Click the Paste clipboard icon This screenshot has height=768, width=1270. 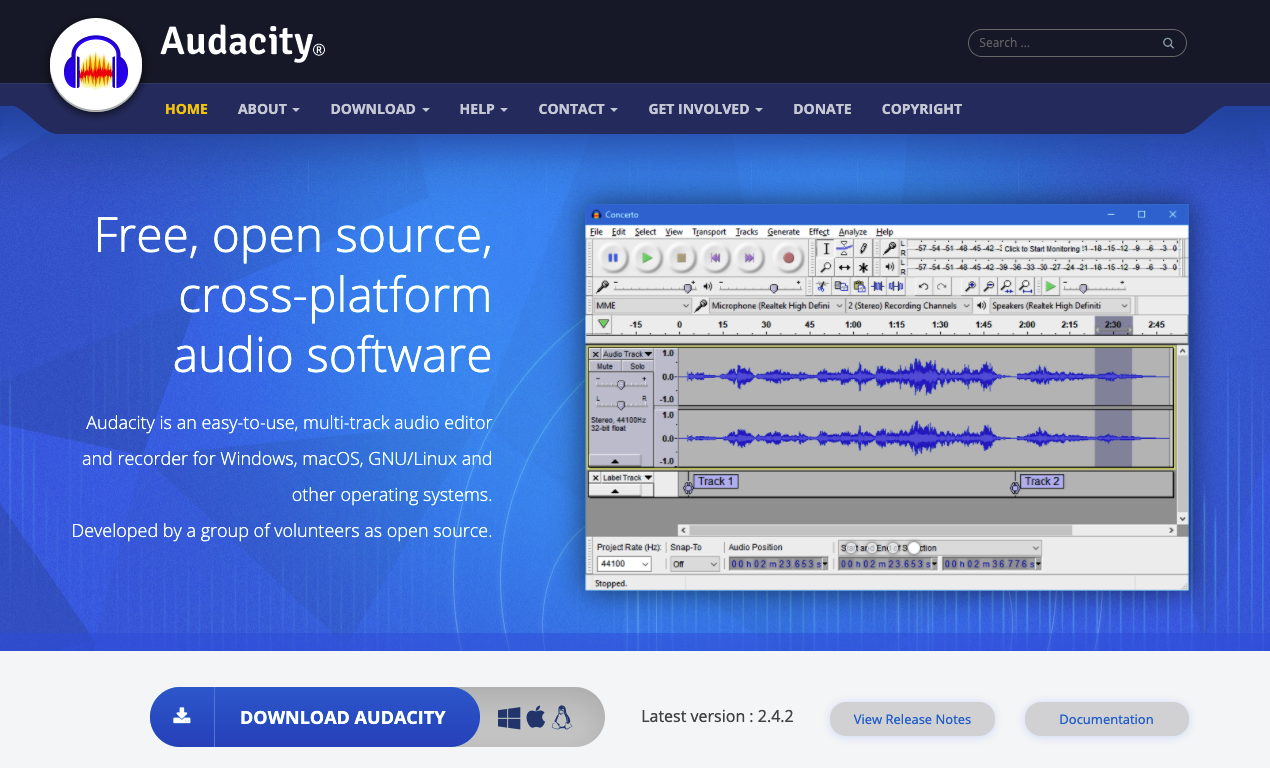tap(858, 287)
